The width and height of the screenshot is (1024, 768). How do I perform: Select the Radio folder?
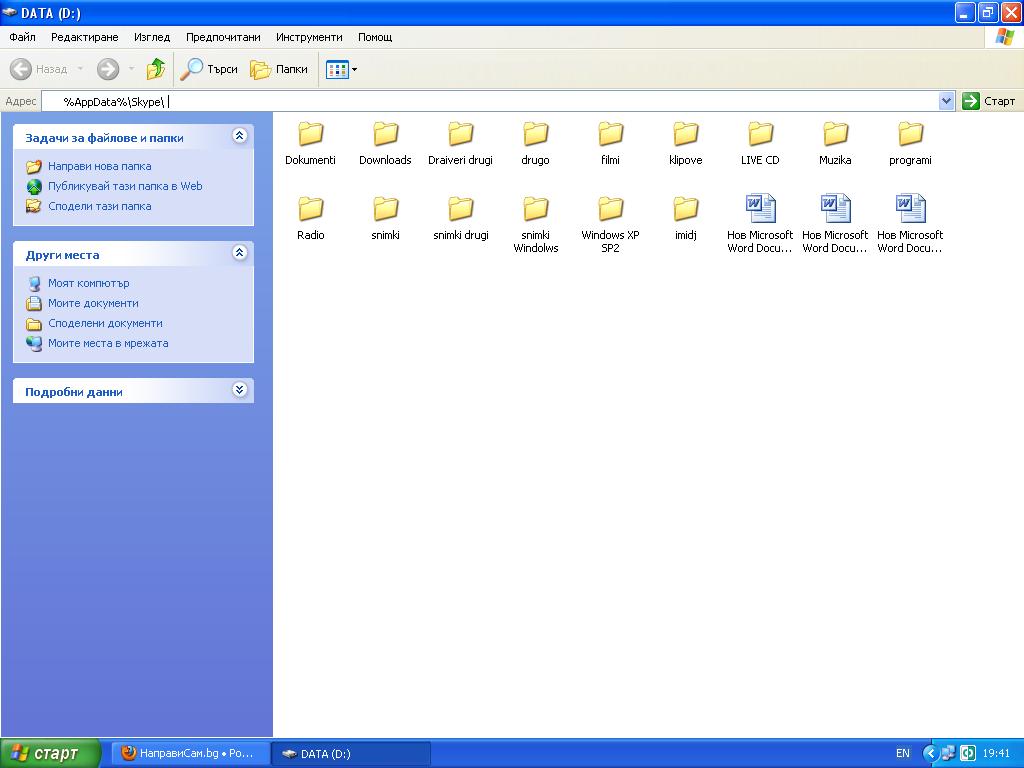pos(311,218)
